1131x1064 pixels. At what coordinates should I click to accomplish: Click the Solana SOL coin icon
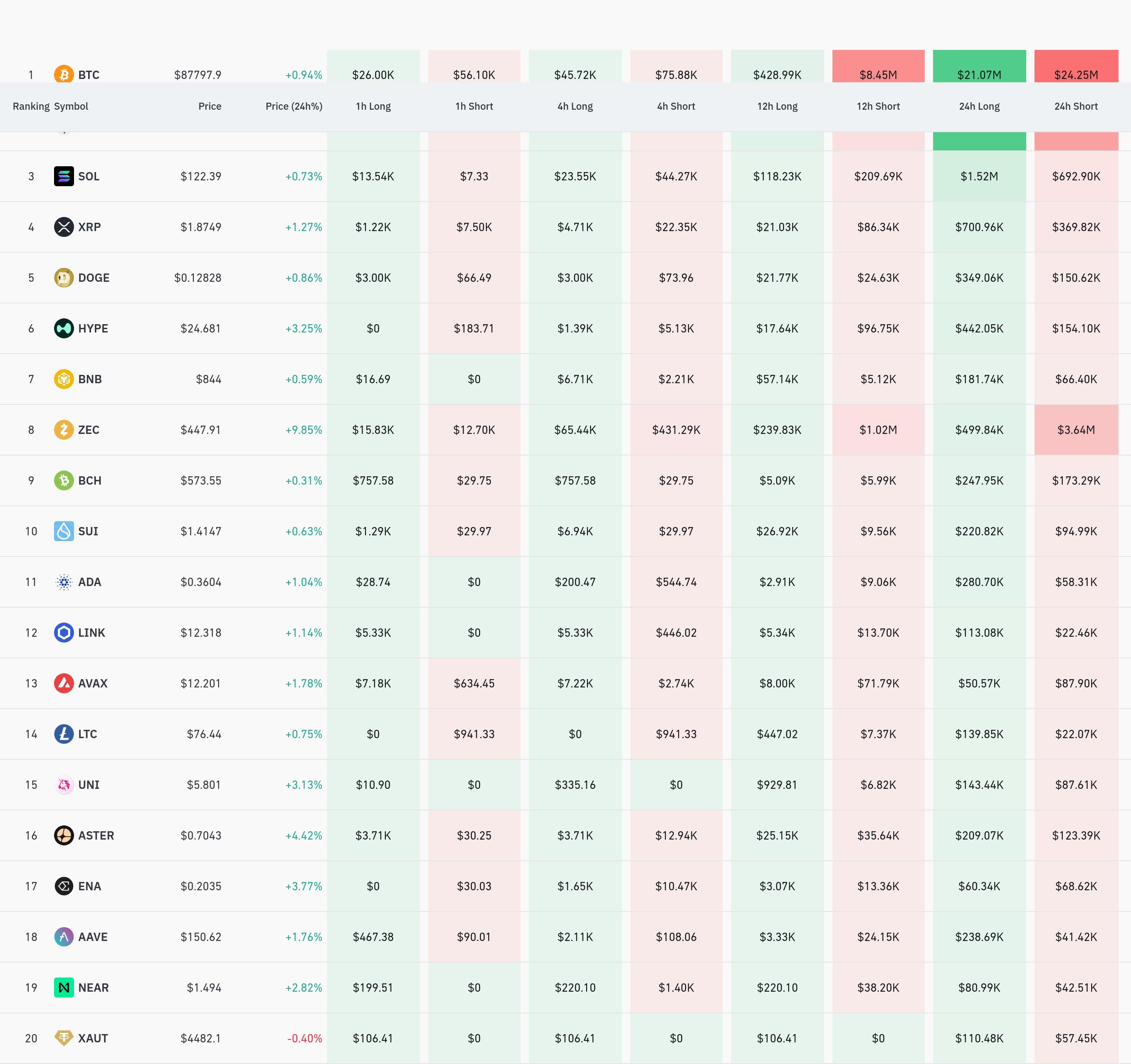click(64, 176)
